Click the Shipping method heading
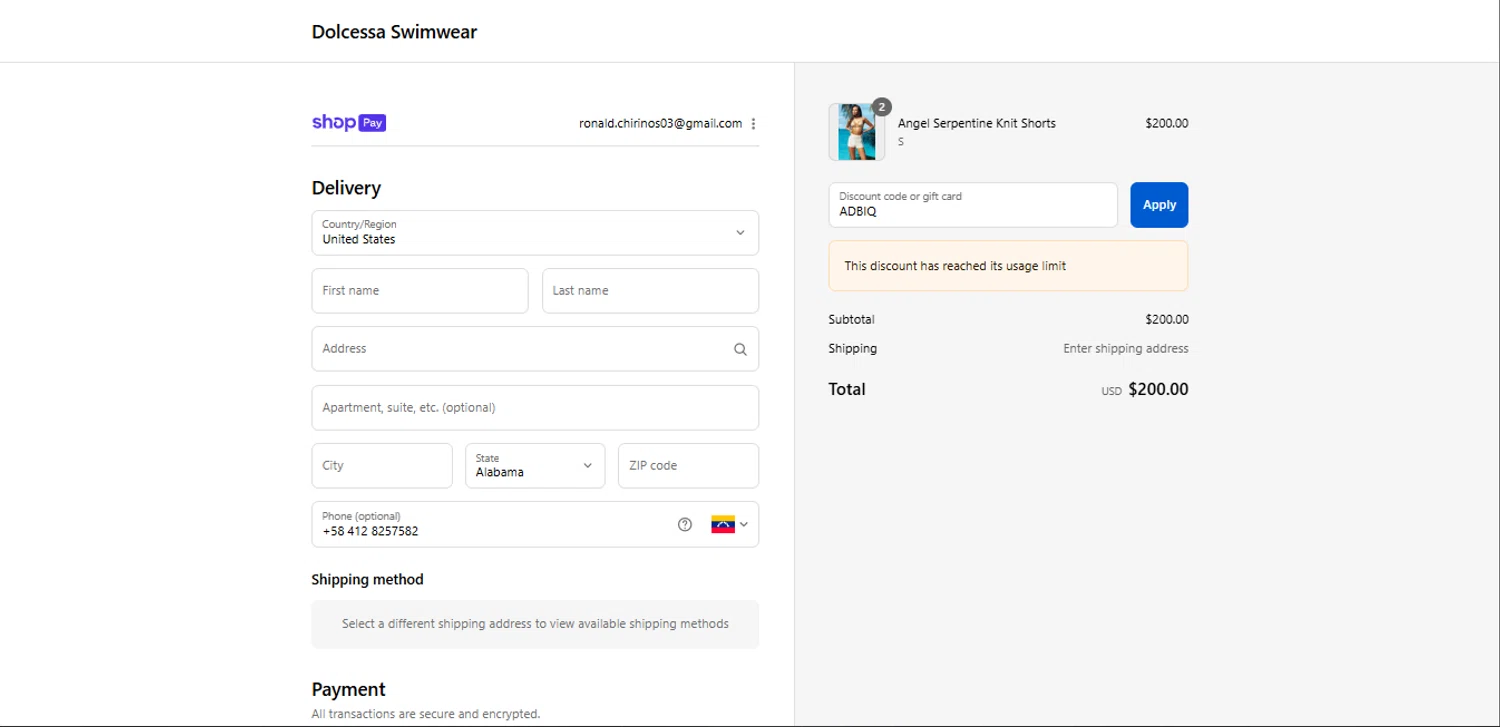1500x727 pixels. click(367, 580)
